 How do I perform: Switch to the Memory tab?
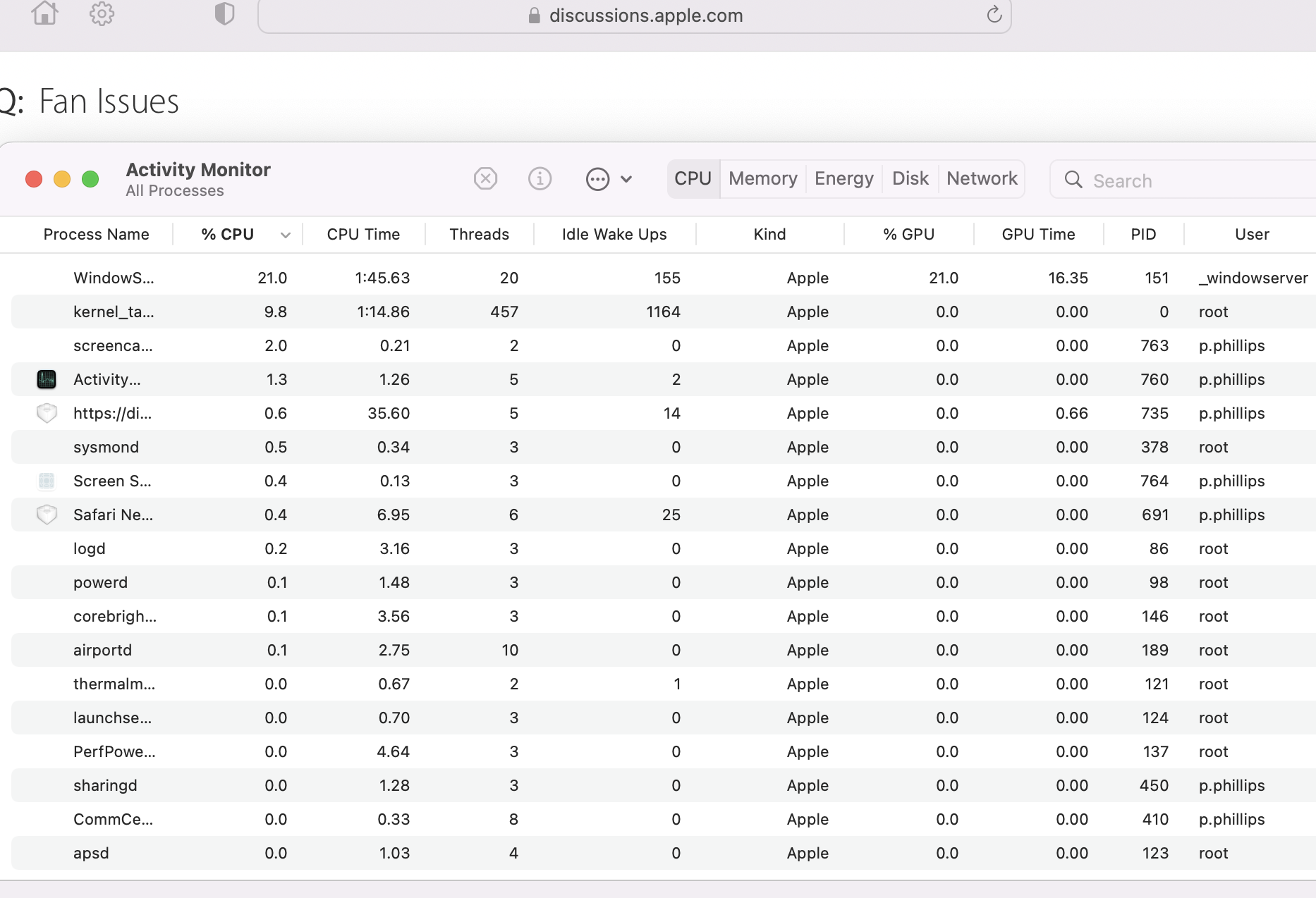[763, 179]
